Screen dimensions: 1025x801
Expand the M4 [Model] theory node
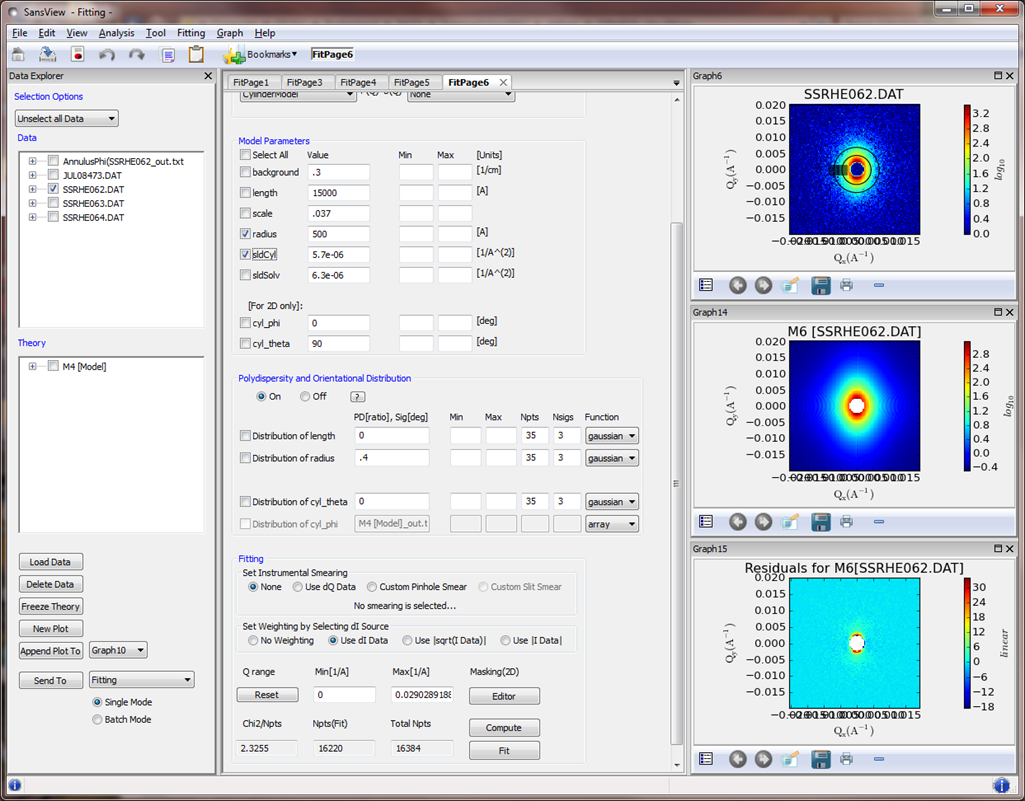(32, 367)
